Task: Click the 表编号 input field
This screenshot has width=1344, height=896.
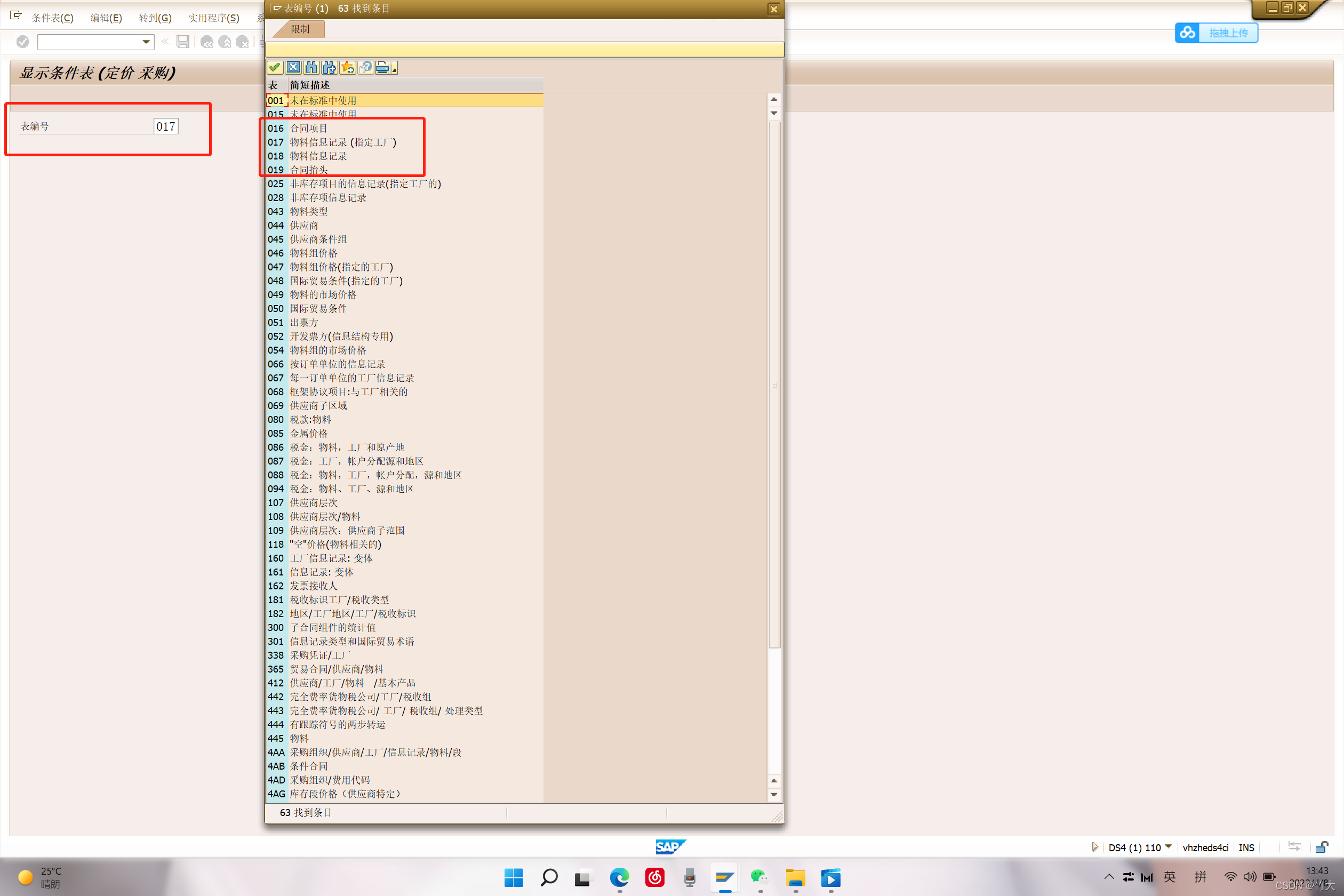Action: point(166,126)
